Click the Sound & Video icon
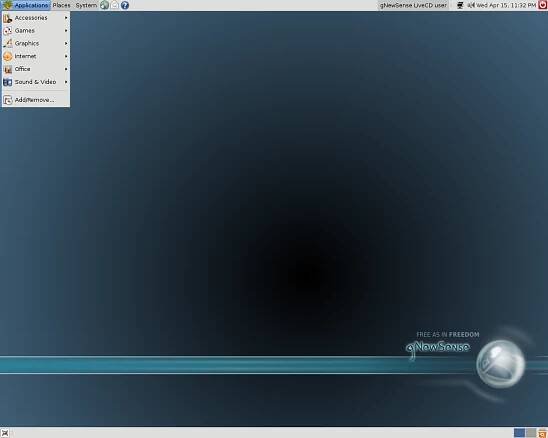This screenshot has height=438, width=548. pos(8,82)
